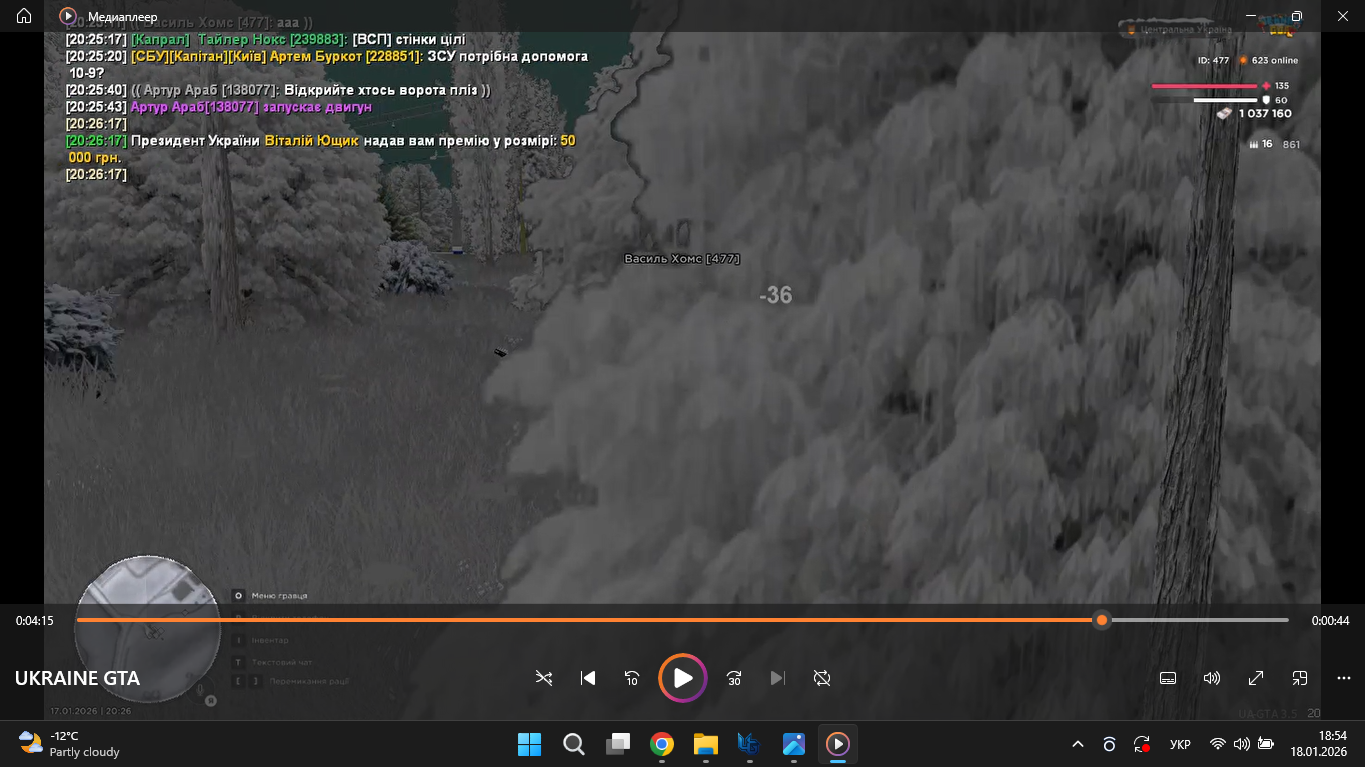
Task: Open taskbar Search
Action: coord(574,744)
